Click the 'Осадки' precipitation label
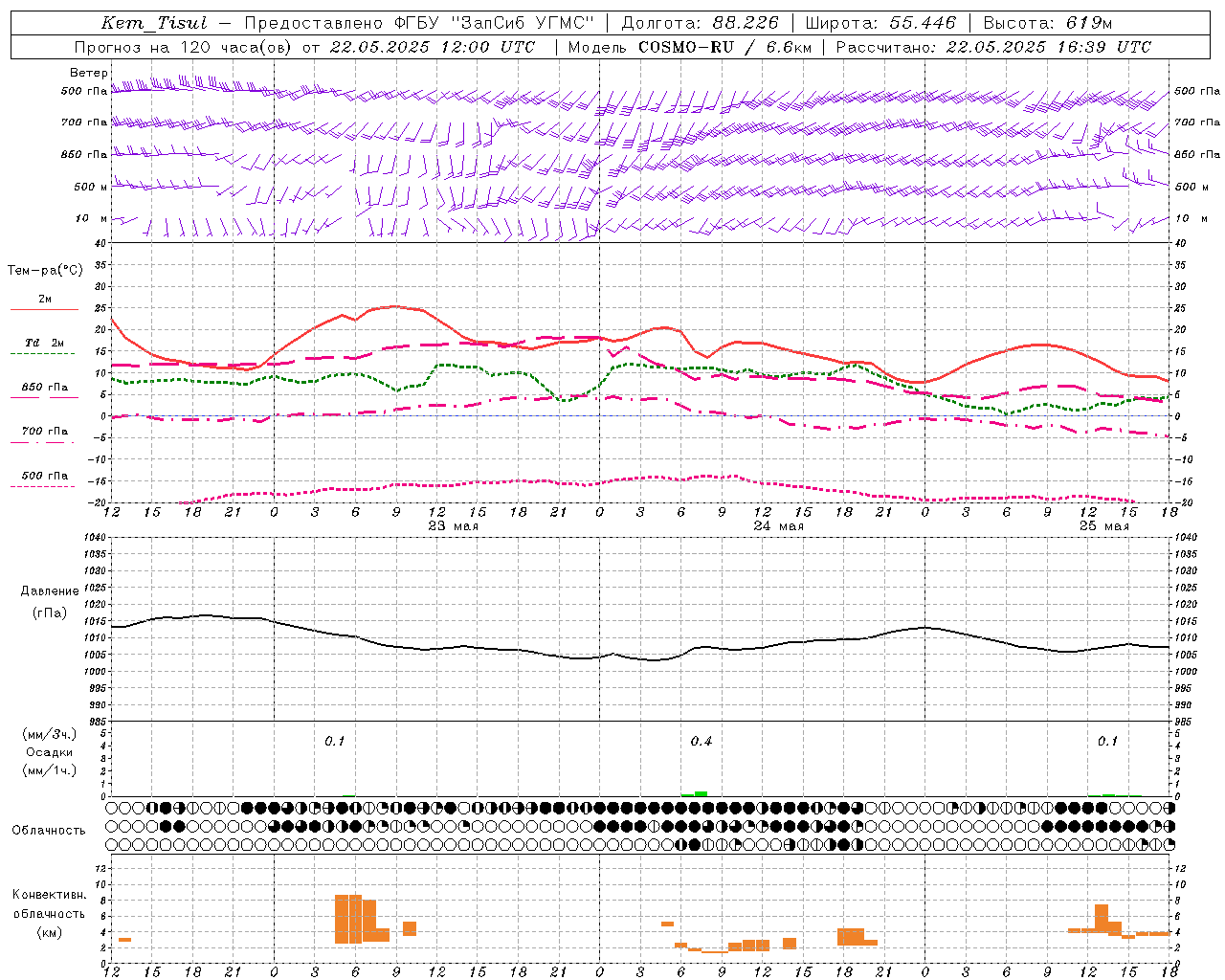 coord(49,752)
